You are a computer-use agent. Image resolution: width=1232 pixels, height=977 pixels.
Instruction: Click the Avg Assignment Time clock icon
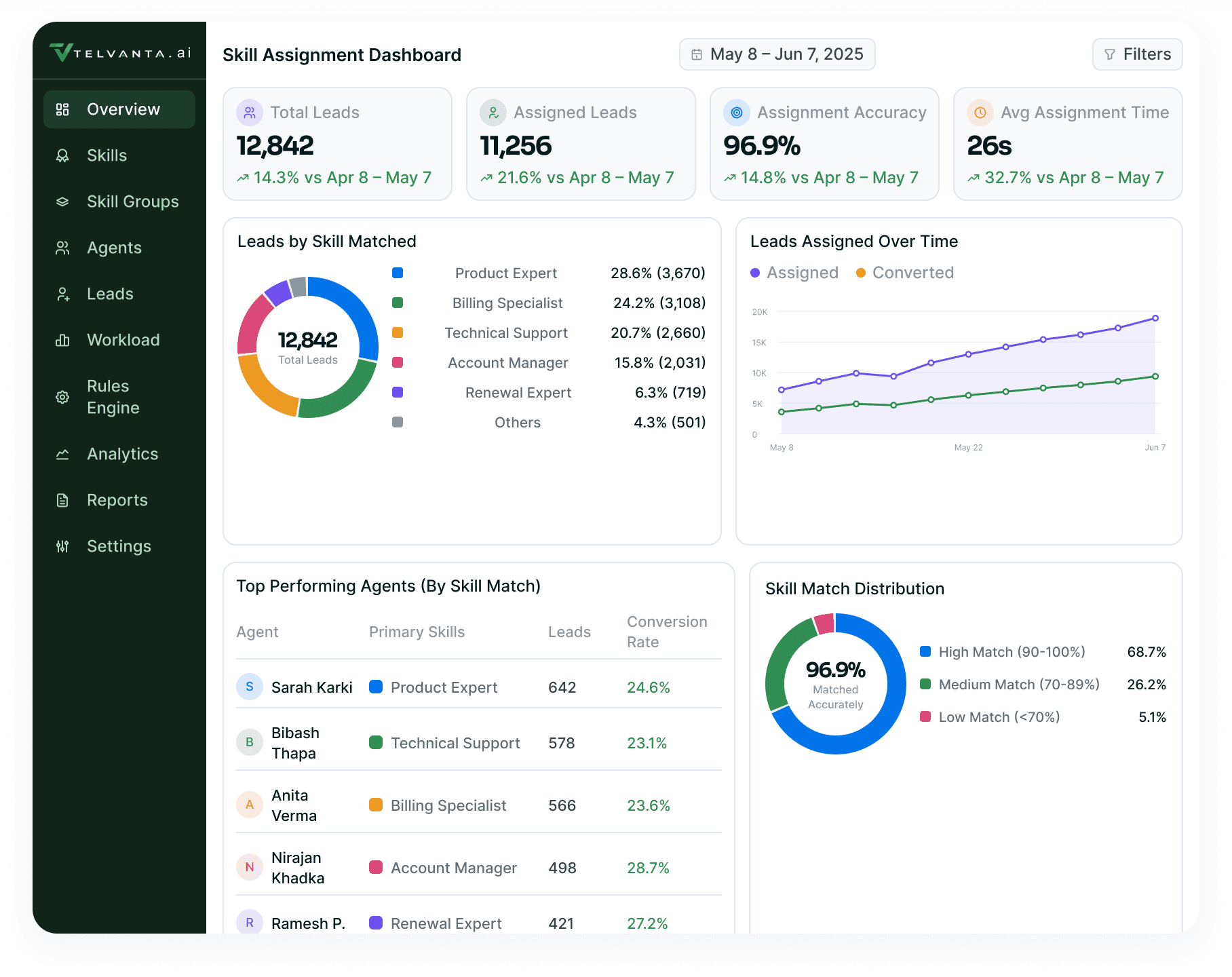click(x=980, y=113)
